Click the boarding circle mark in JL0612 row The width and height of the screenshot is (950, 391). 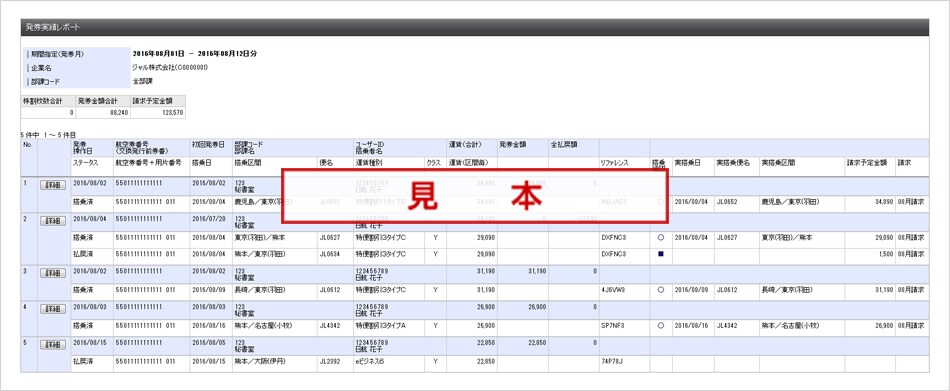(x=660, y=290)
